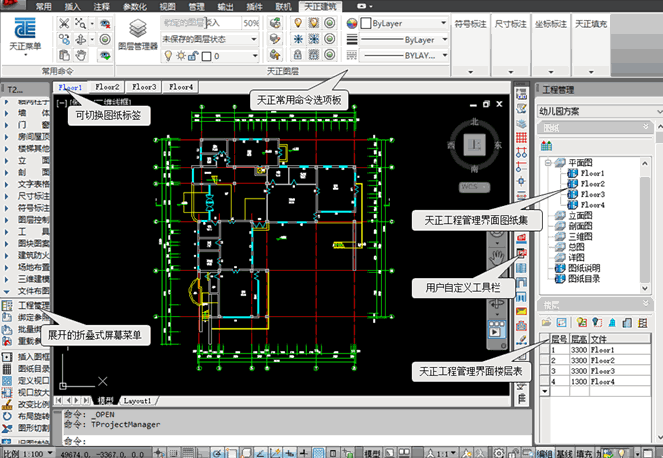The image size is (663, 458).
Task: Toggle the 填充 status bar button
Action: click(584, 453)
